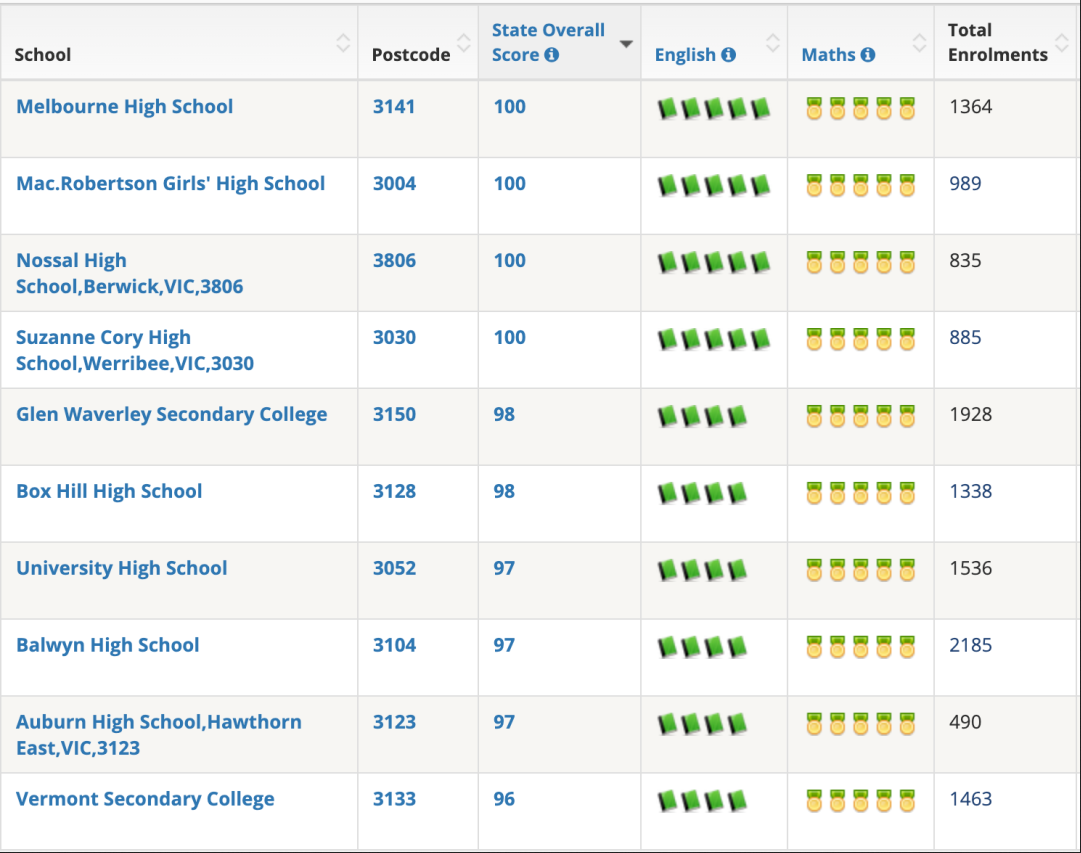Image resolution: width=1081 pixels, height=853 pixels.
Task: Click Mac.Robertson Girls' English book rating icons
Action: pyautogui.click(x=714, y=185)
